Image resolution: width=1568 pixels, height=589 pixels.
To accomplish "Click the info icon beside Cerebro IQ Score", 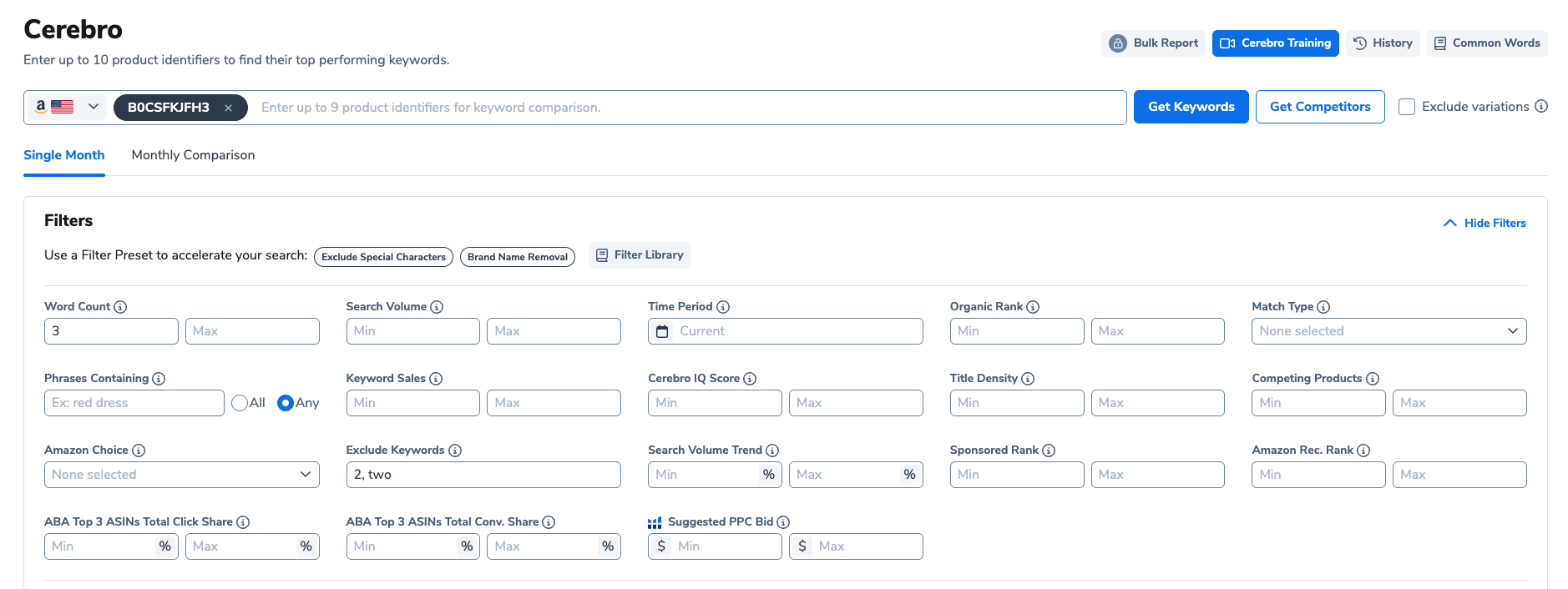I will coord(750,379).
